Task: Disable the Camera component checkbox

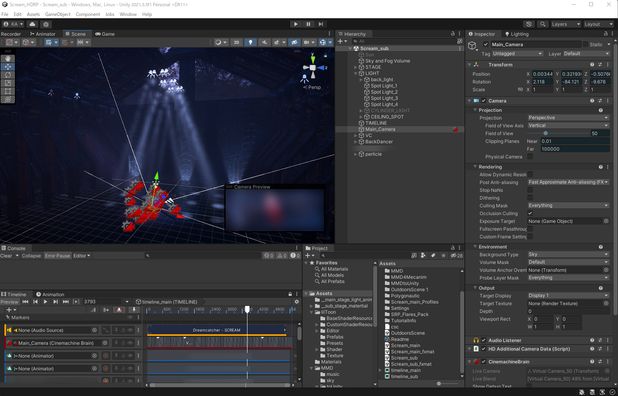Action: (484, 101)
